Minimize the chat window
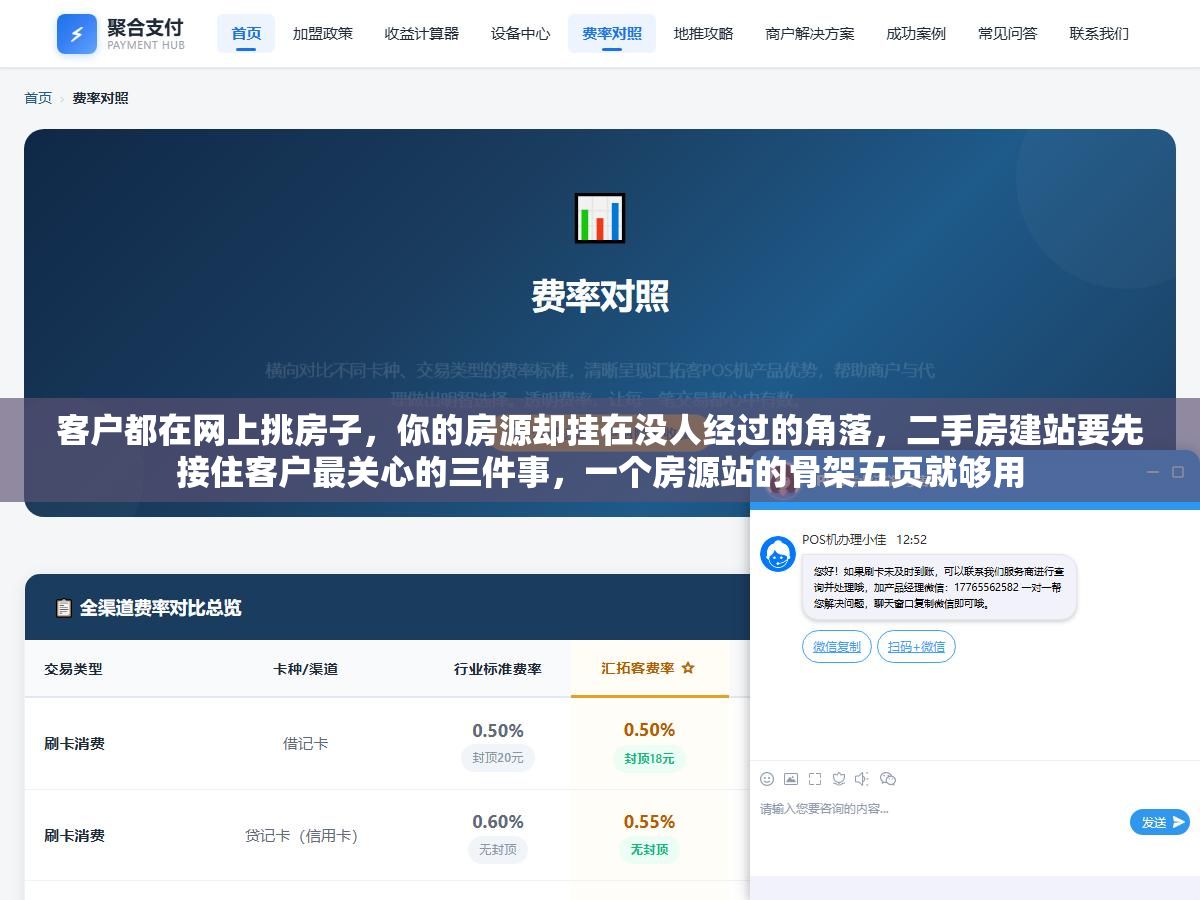This screenshot has height=900, width=1200. click(1152, 472)
